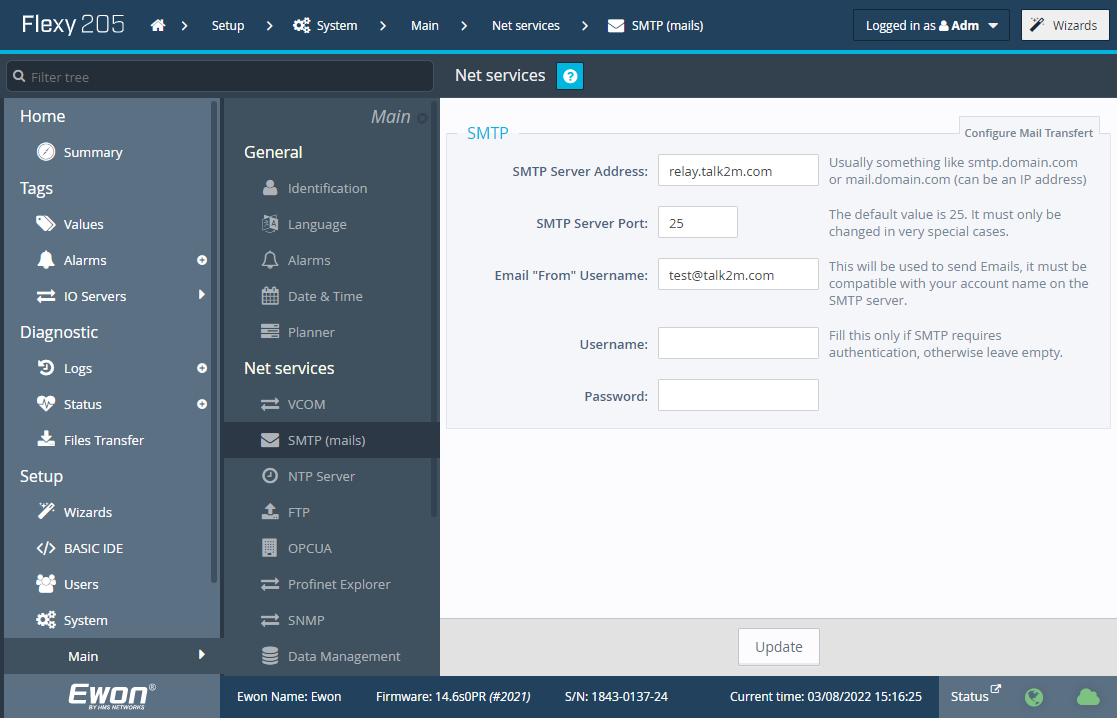The width and height of the screenshot is (1117, 718).
Task: Click the Logs history icon
Action: (x=46, y=368)
